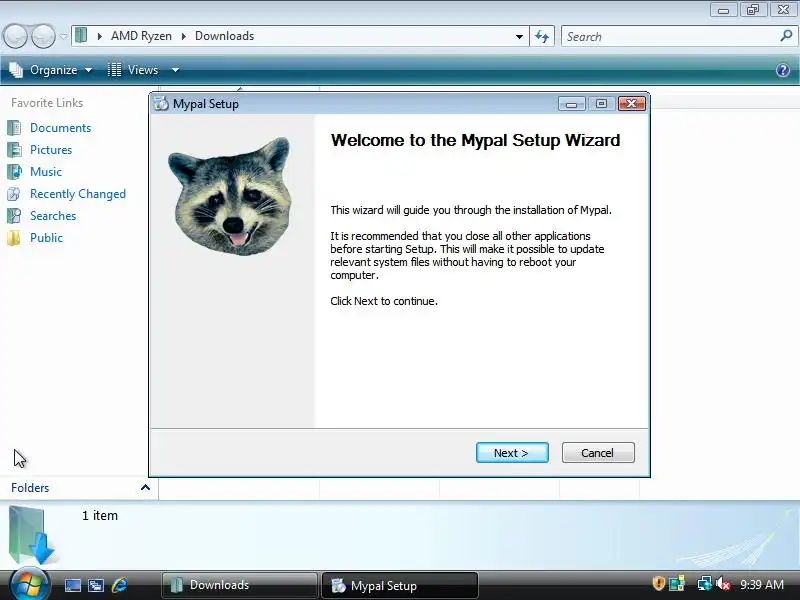Switch to Mypal Setup taskbar button

(x=399, y=585)
